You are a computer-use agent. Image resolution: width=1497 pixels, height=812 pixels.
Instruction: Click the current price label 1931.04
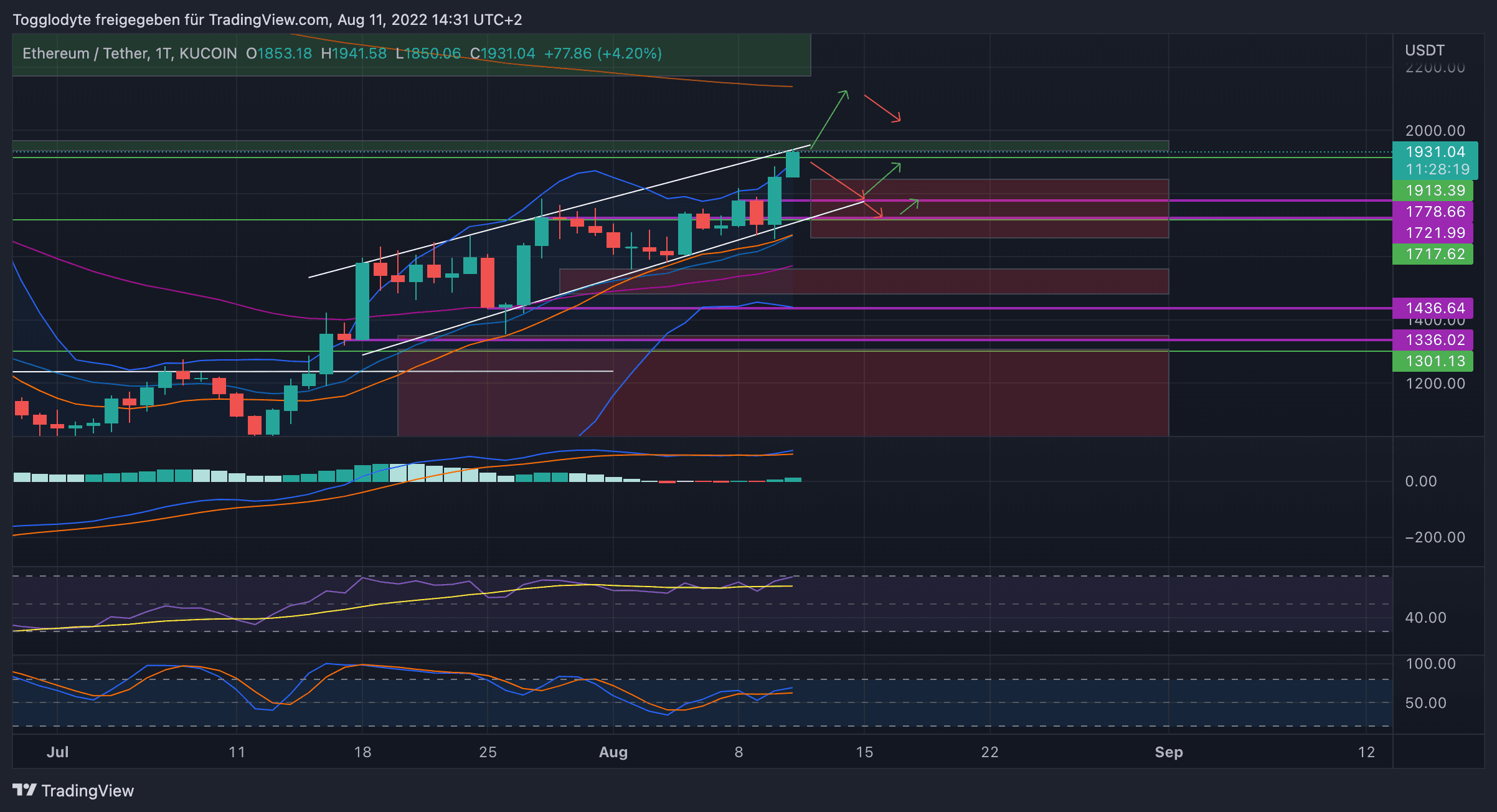click(x=1435, y=152)
